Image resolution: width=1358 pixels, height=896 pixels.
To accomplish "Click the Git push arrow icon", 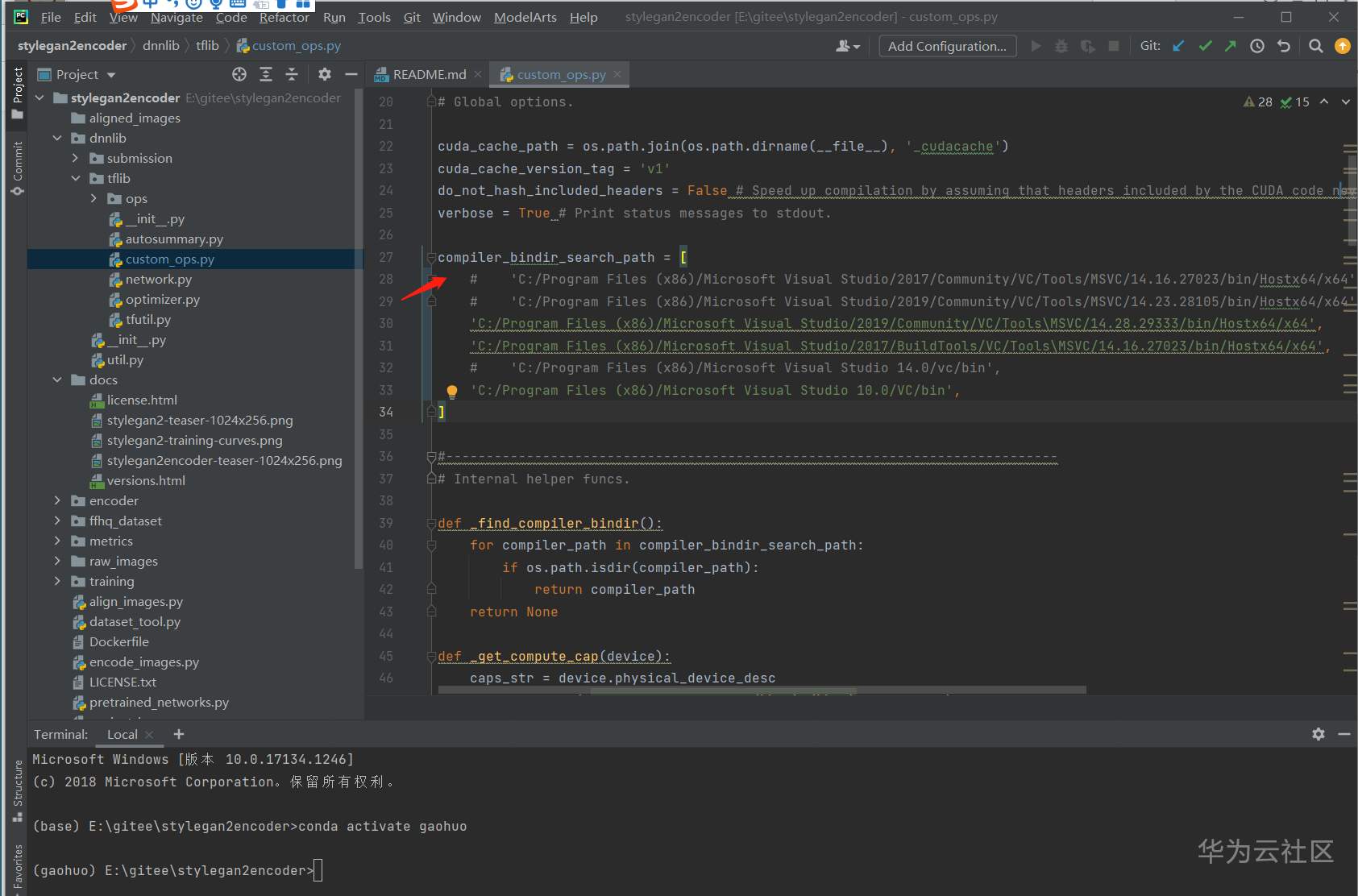I will [x=1231, y=46].
